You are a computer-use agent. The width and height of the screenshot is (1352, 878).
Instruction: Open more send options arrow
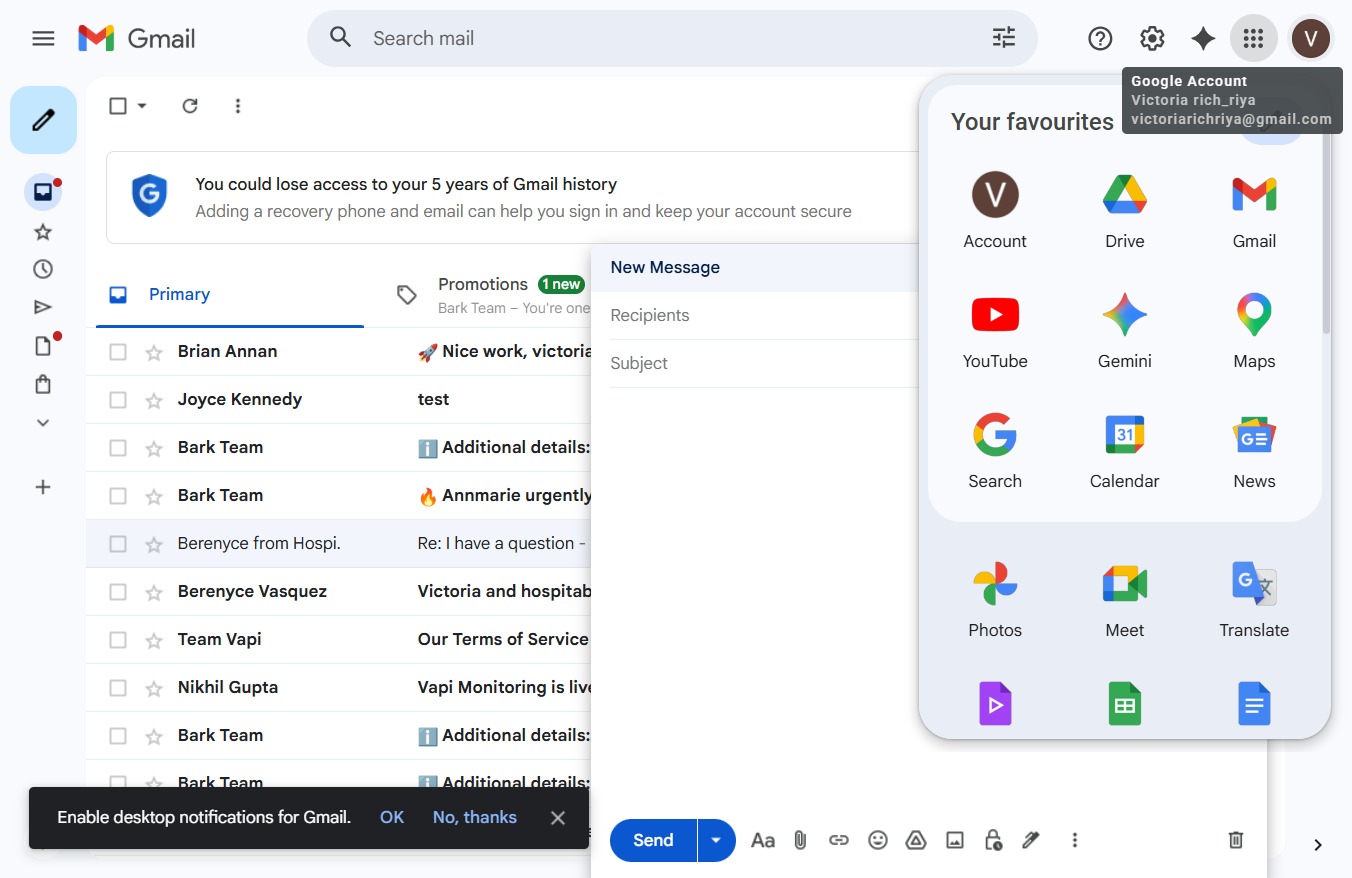716,840
